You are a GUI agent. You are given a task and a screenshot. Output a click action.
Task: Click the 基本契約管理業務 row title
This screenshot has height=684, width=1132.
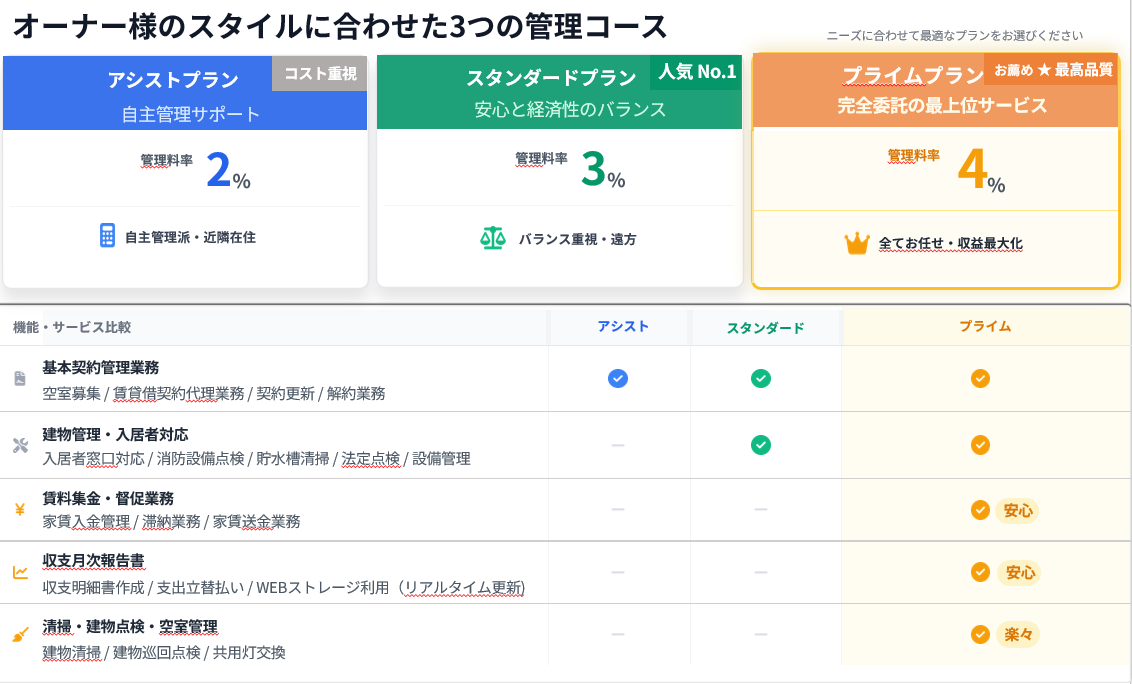click(101, 368)
